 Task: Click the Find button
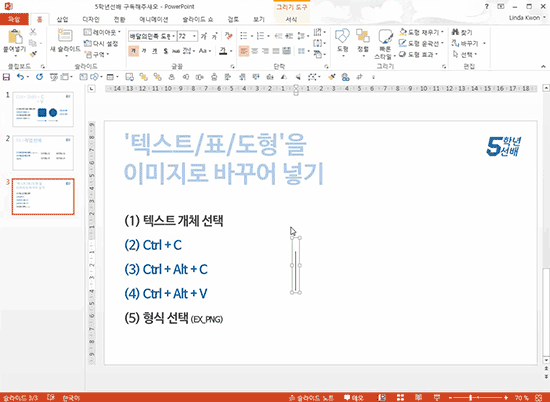pos(462,32)
